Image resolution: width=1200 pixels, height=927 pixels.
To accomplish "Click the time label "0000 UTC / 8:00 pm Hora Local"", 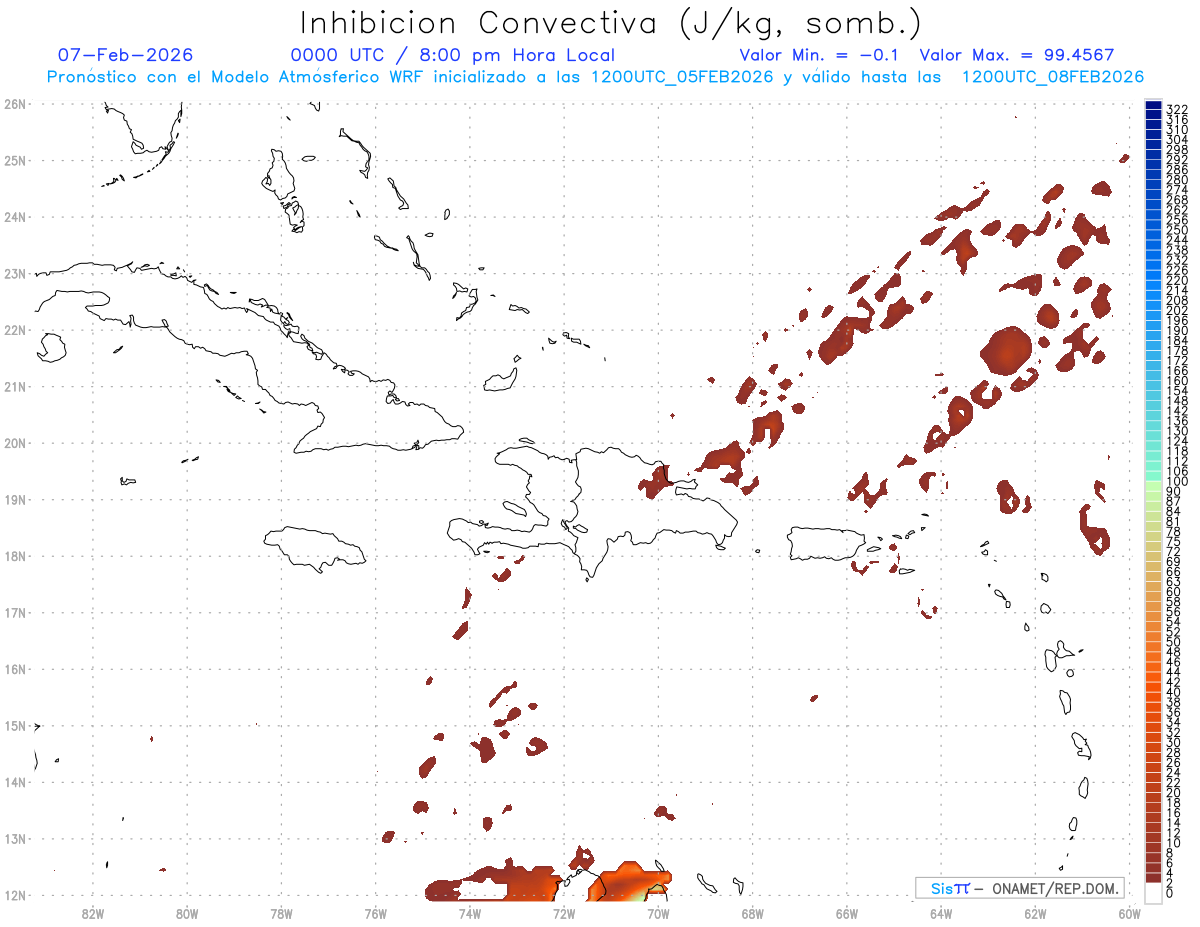I will point(452,55).
